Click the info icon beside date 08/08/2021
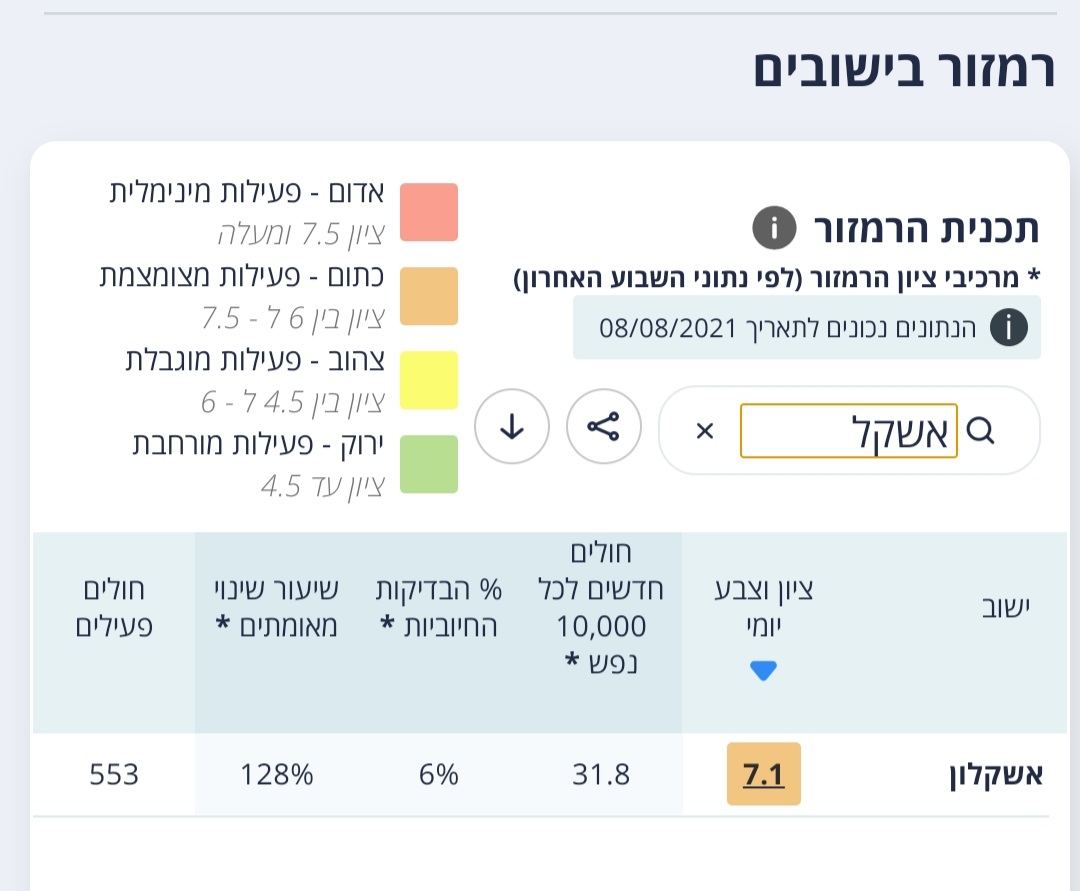1080x891 pixels. tap(1008, 328)
